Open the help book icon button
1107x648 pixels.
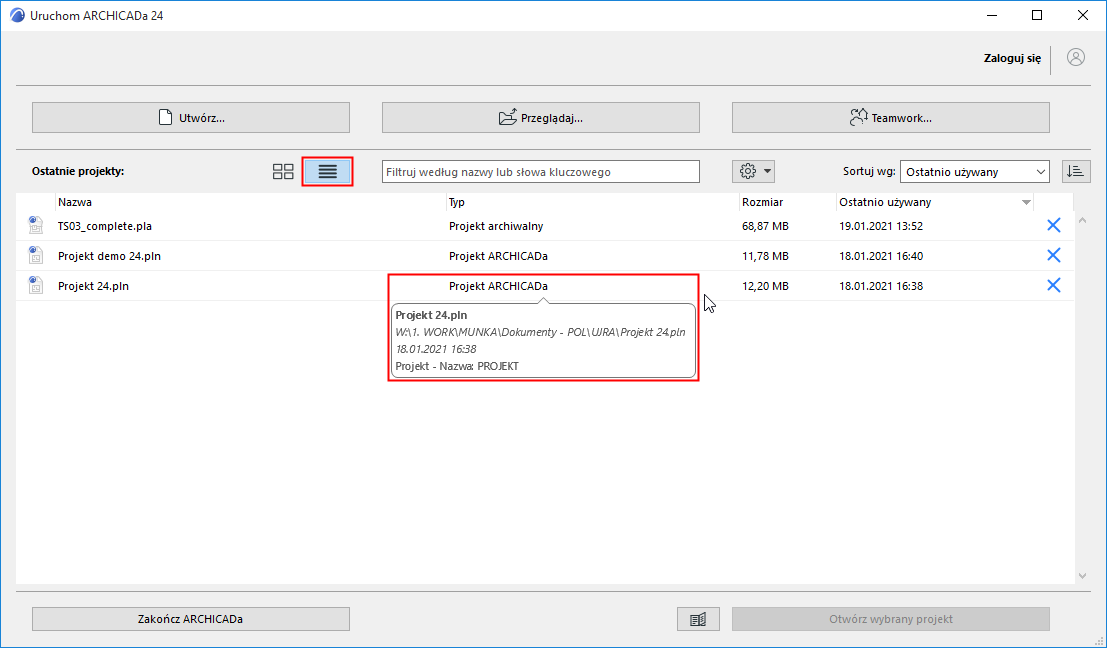[698, 619]
